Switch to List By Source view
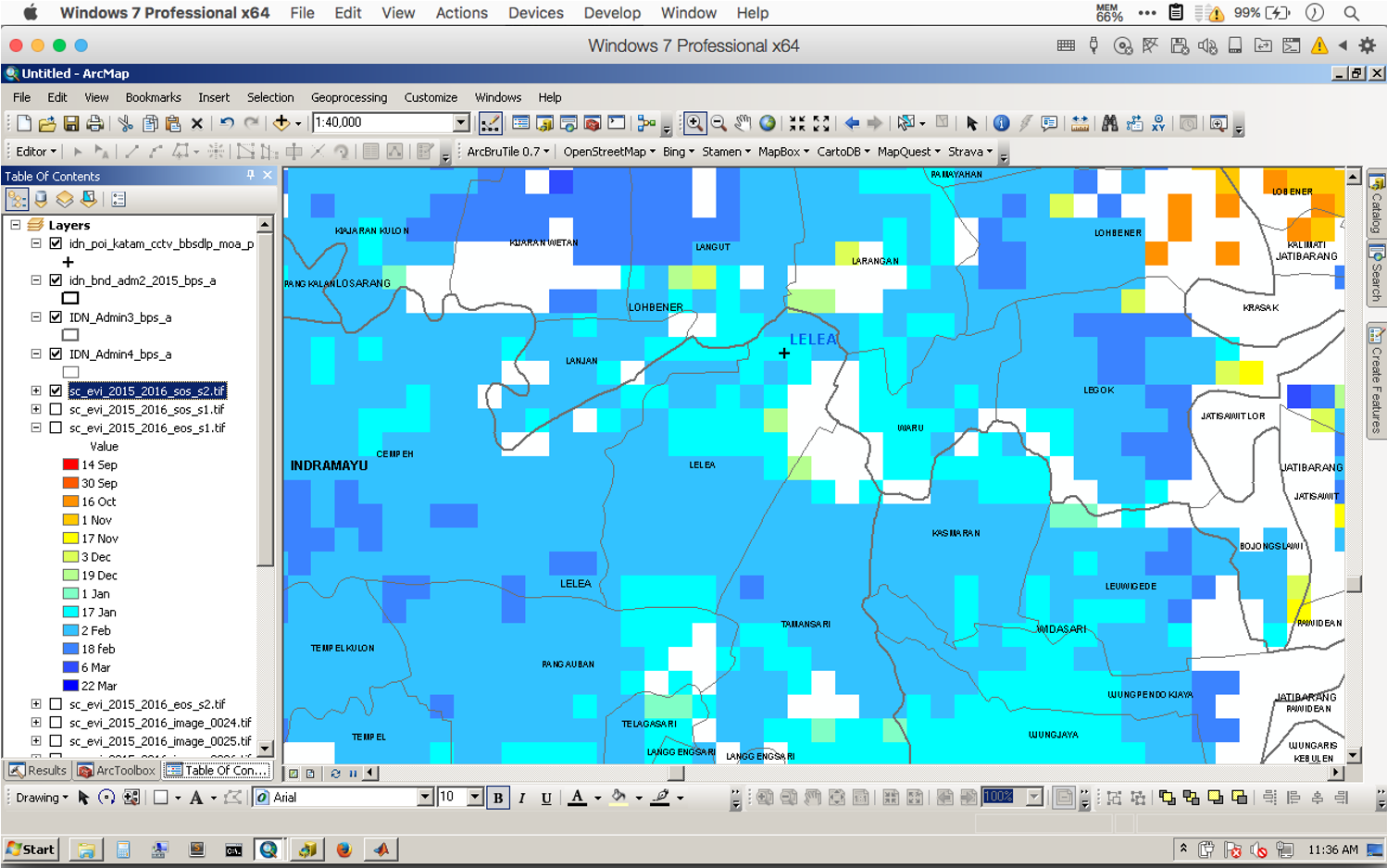 (x=41, y=199)
